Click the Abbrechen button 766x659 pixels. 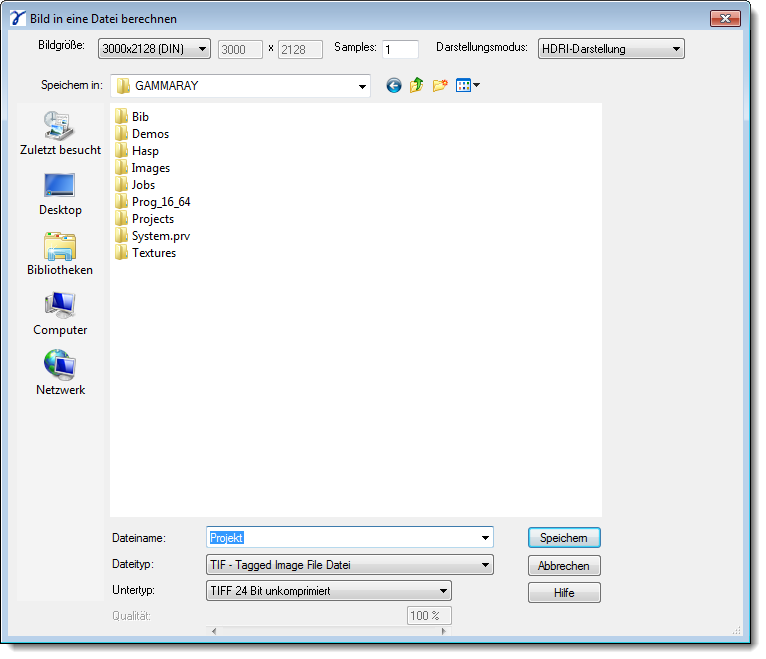tap(564, 566)
